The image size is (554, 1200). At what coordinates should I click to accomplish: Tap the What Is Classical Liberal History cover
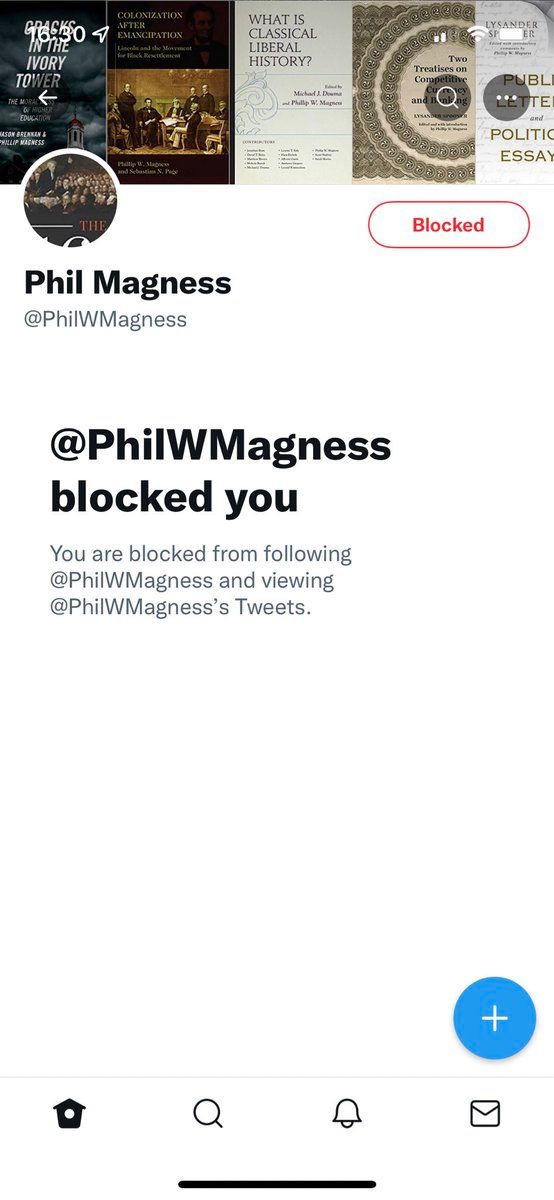[x=293, y=92]
